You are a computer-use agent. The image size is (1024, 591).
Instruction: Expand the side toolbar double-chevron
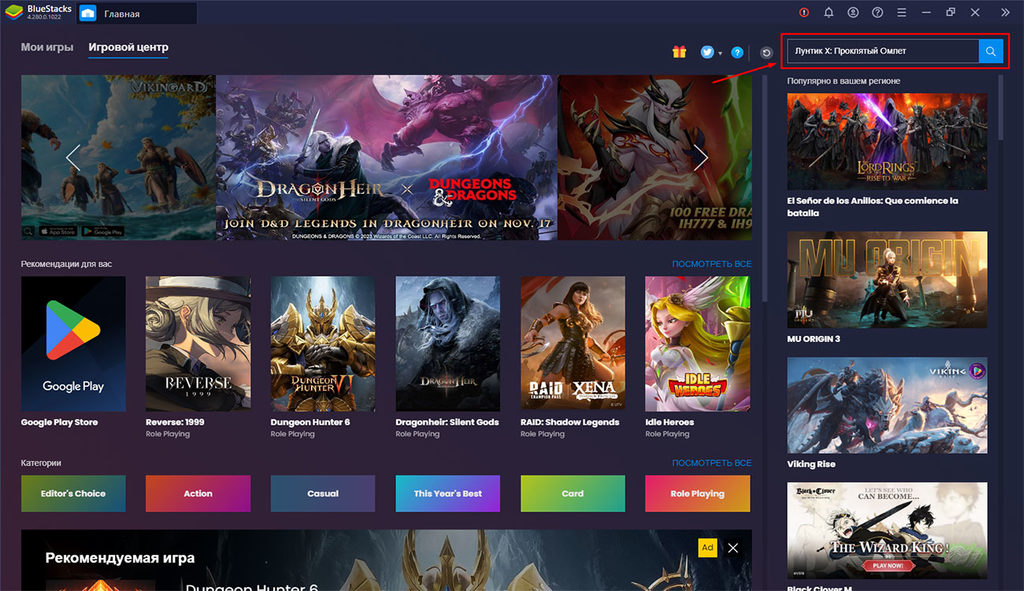pyautogui.click(x=1005, y=12)
